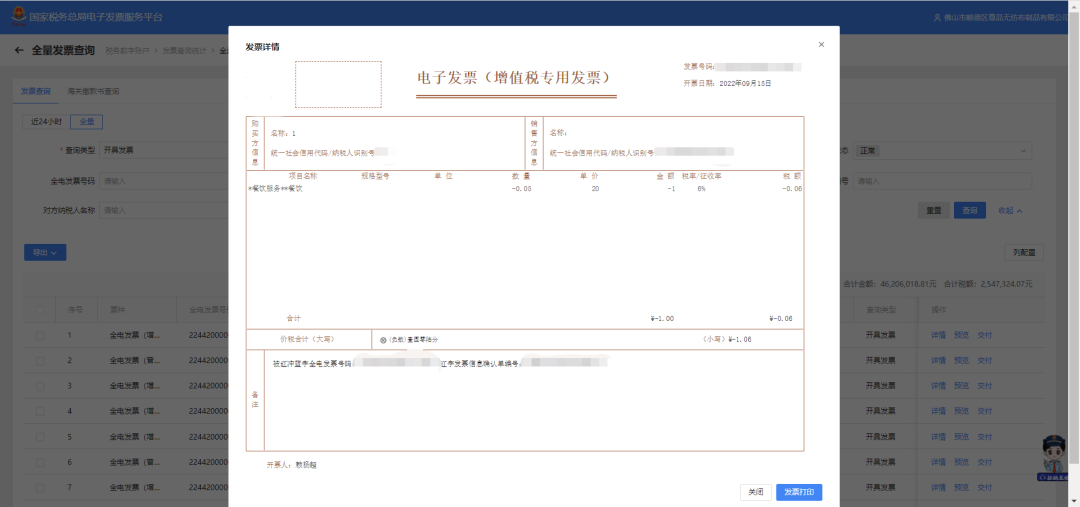Click the 对方纳税人名称 input field
Image resolution: width=1080 pixels, height=507 pixels.
164,211
